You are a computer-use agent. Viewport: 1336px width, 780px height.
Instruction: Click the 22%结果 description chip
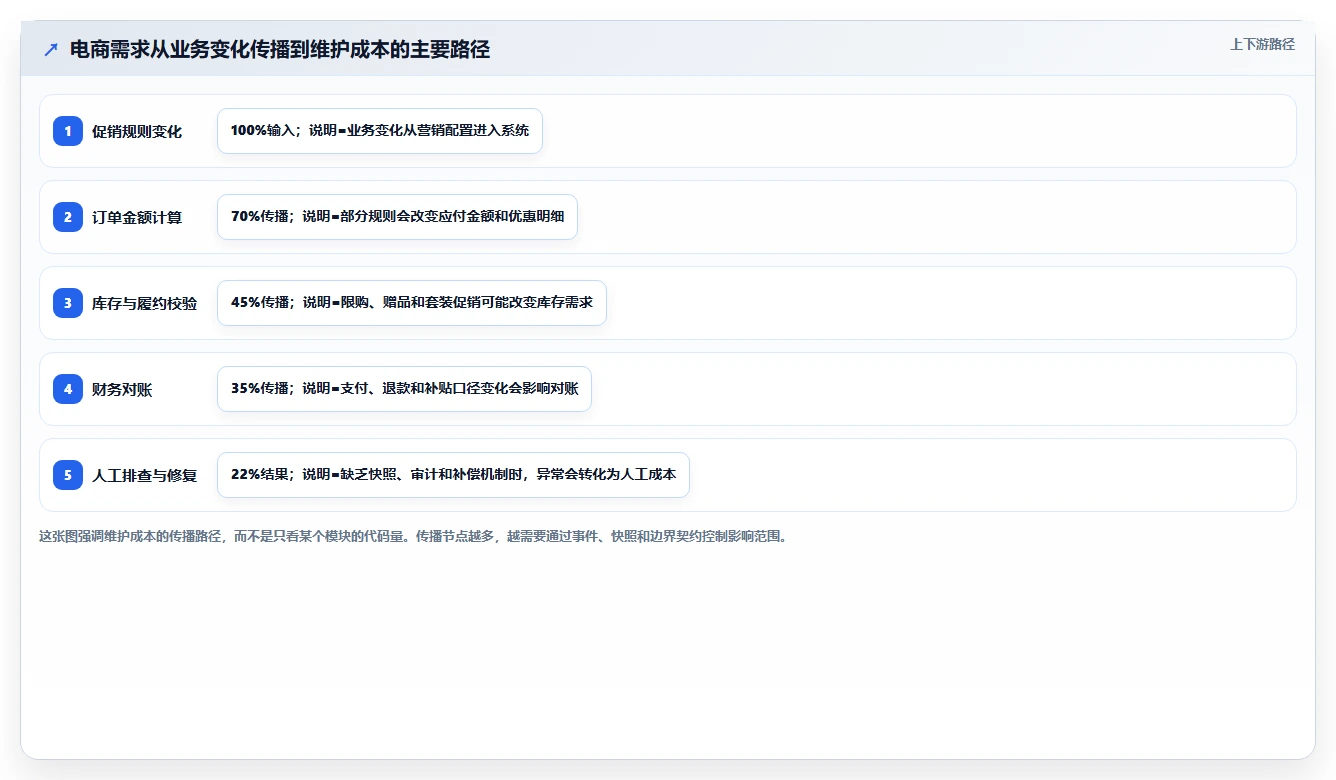click(x=453, y=475)
